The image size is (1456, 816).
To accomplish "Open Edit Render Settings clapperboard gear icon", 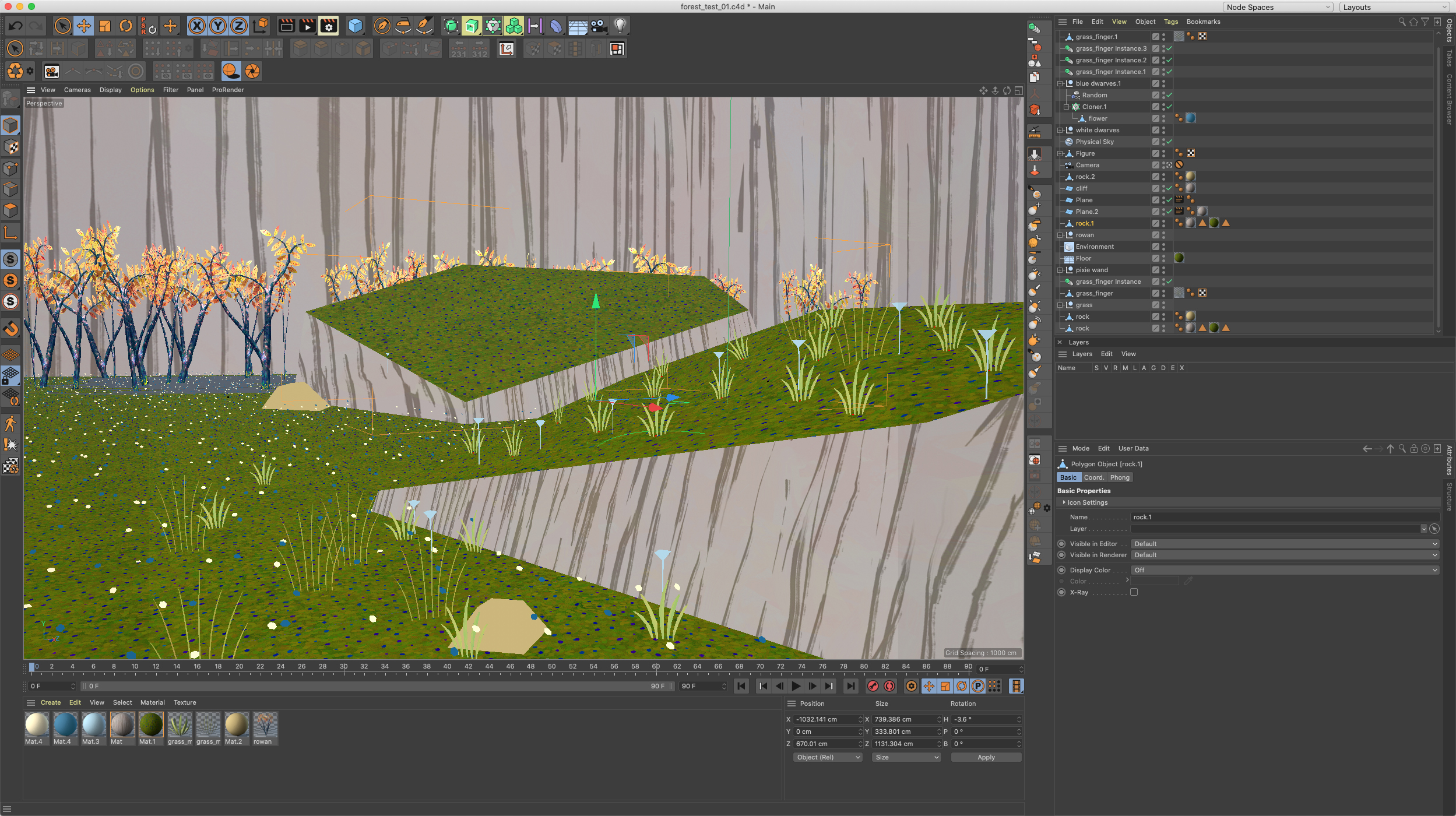I will (329, 26).
